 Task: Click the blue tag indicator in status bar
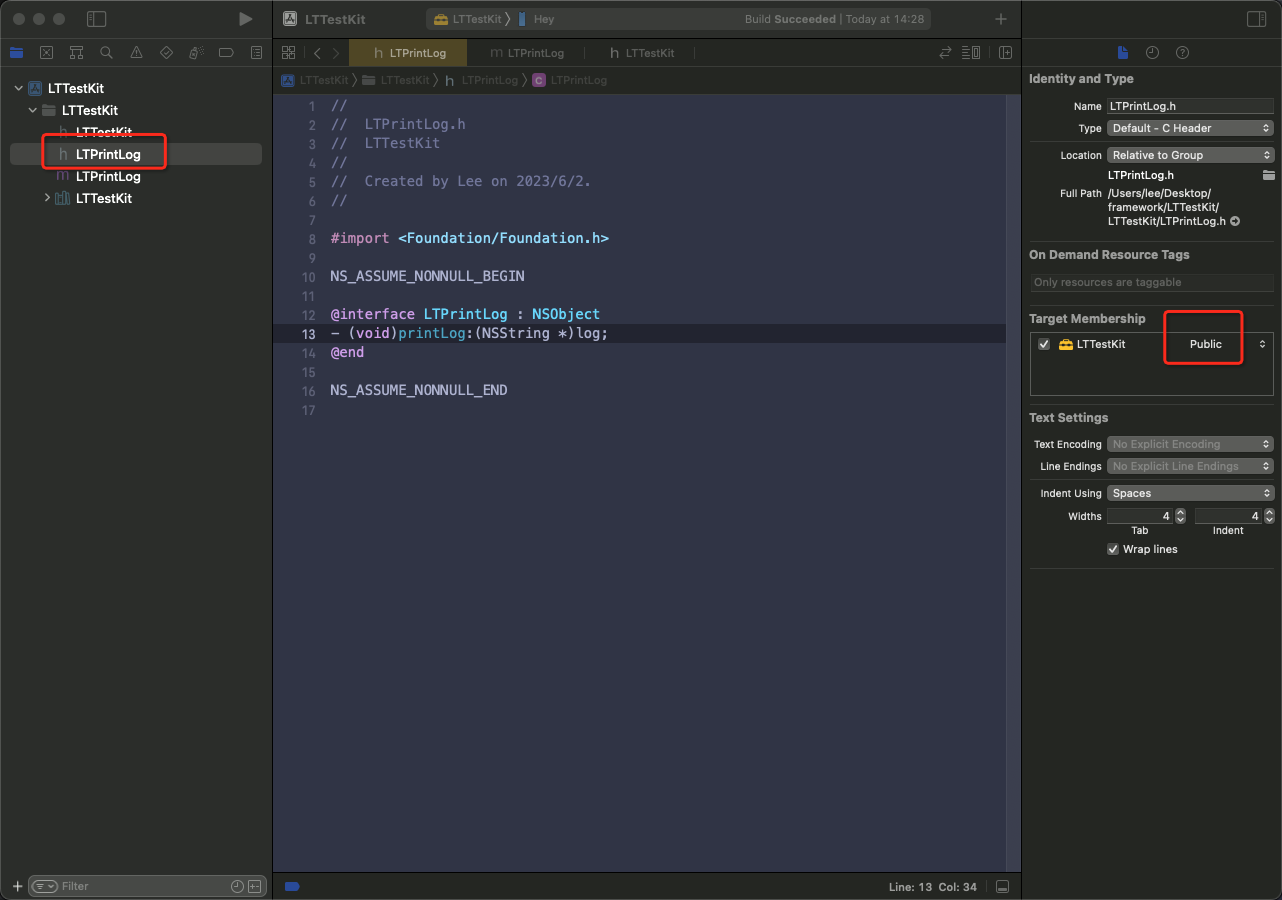click(x=292, y=886)
